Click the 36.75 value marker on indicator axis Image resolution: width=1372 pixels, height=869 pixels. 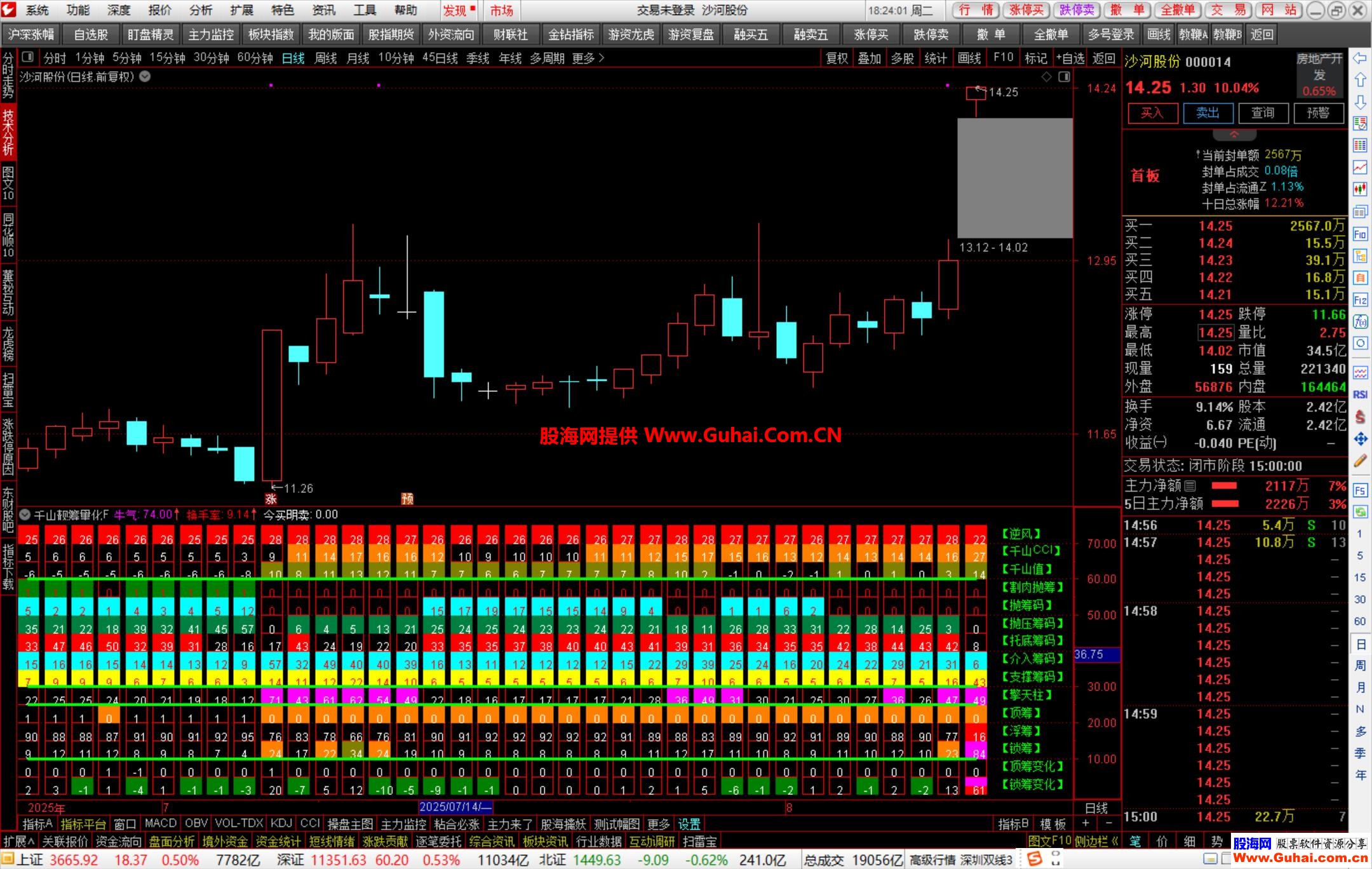pos(1097,654)
